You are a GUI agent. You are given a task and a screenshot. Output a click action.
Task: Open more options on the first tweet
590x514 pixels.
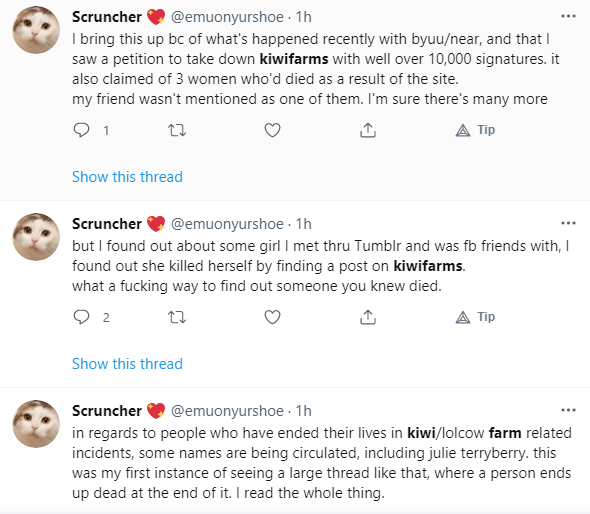pos(568,16)
